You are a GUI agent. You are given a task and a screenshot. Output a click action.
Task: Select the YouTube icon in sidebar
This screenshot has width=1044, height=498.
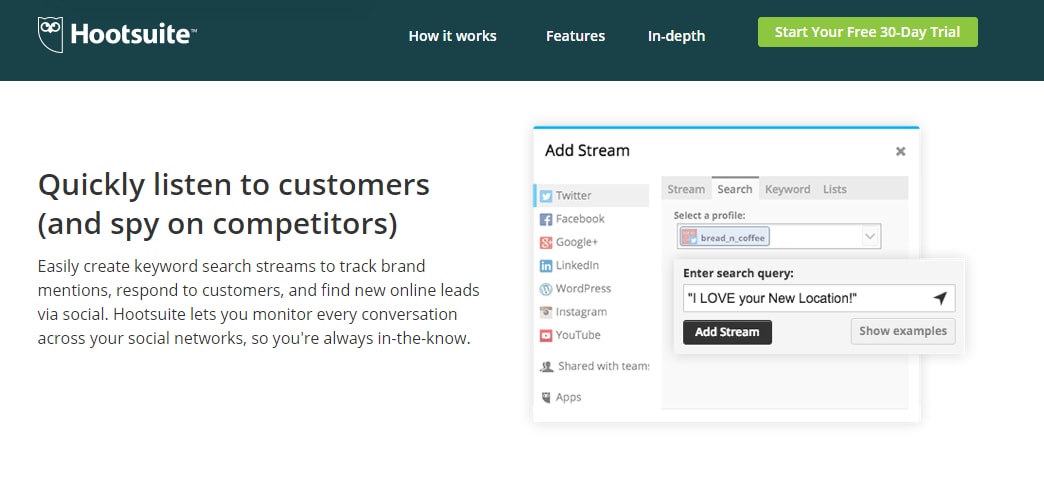click(x=546, y=335)
